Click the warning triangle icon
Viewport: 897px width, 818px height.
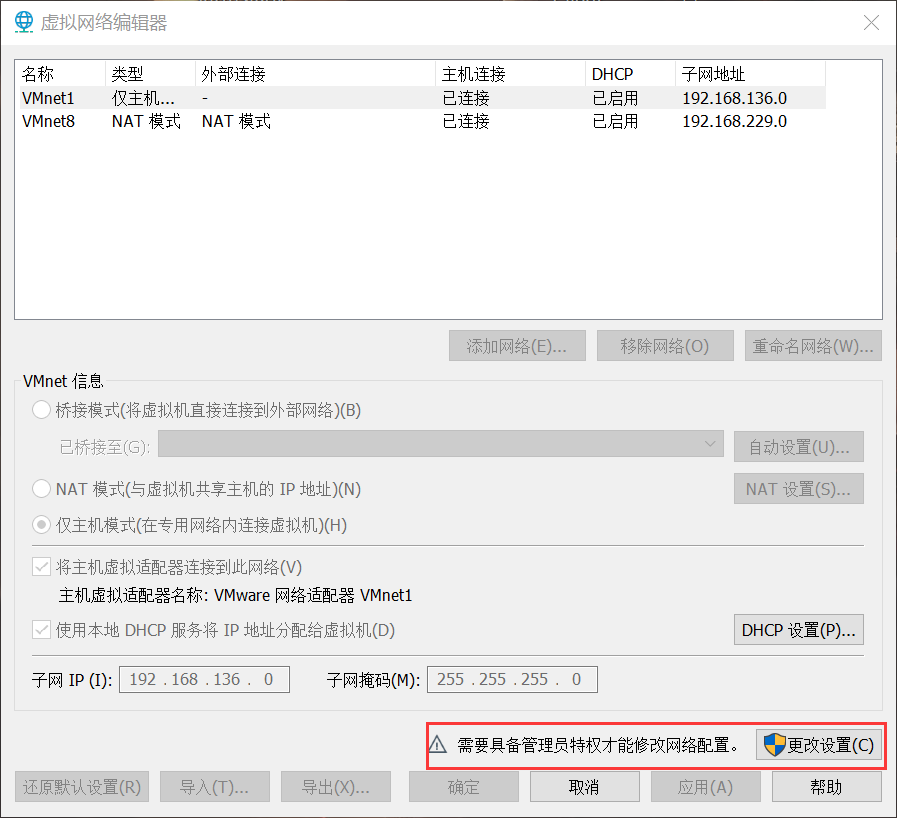[438, 745]
